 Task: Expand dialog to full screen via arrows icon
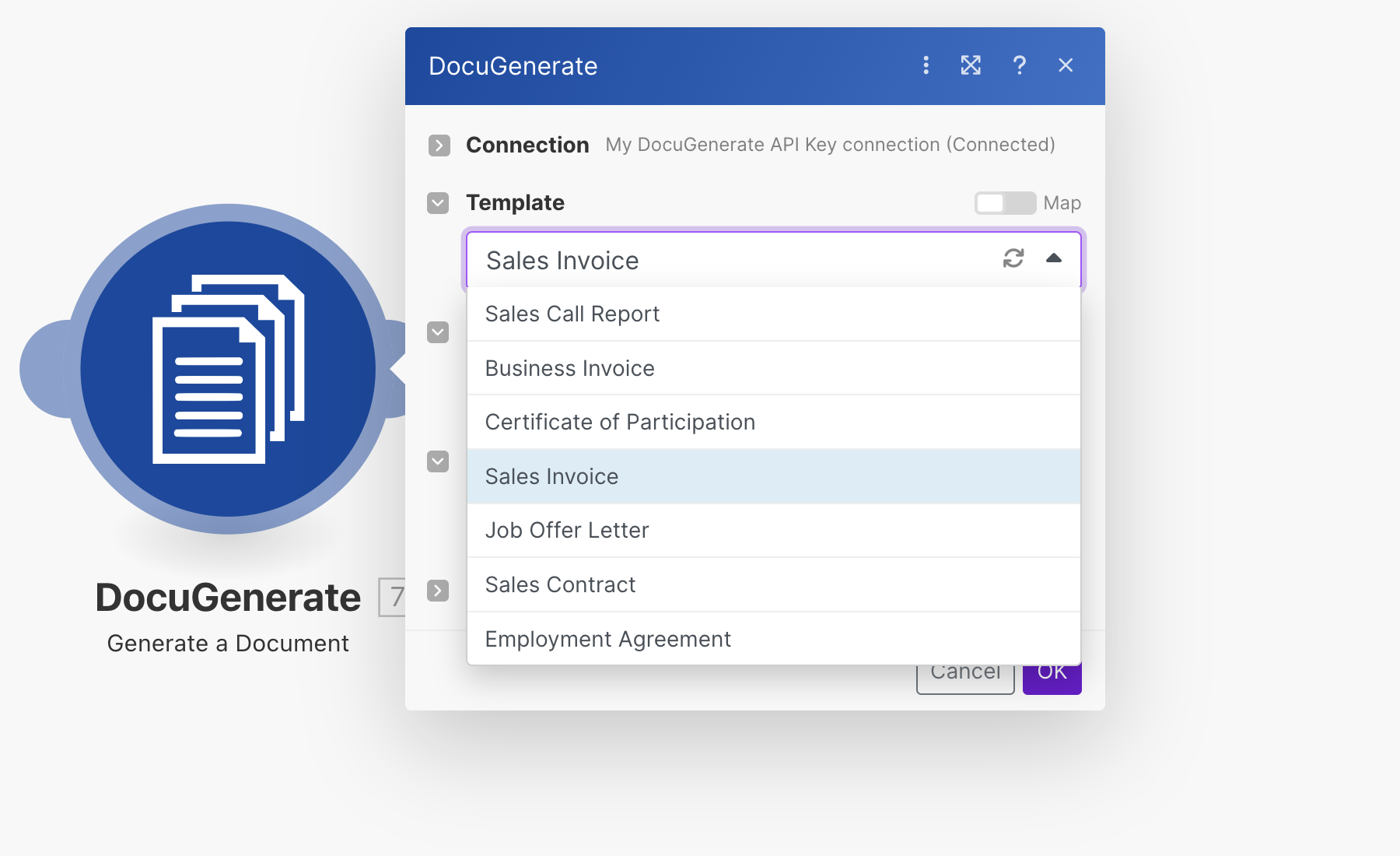coord(971,65)
